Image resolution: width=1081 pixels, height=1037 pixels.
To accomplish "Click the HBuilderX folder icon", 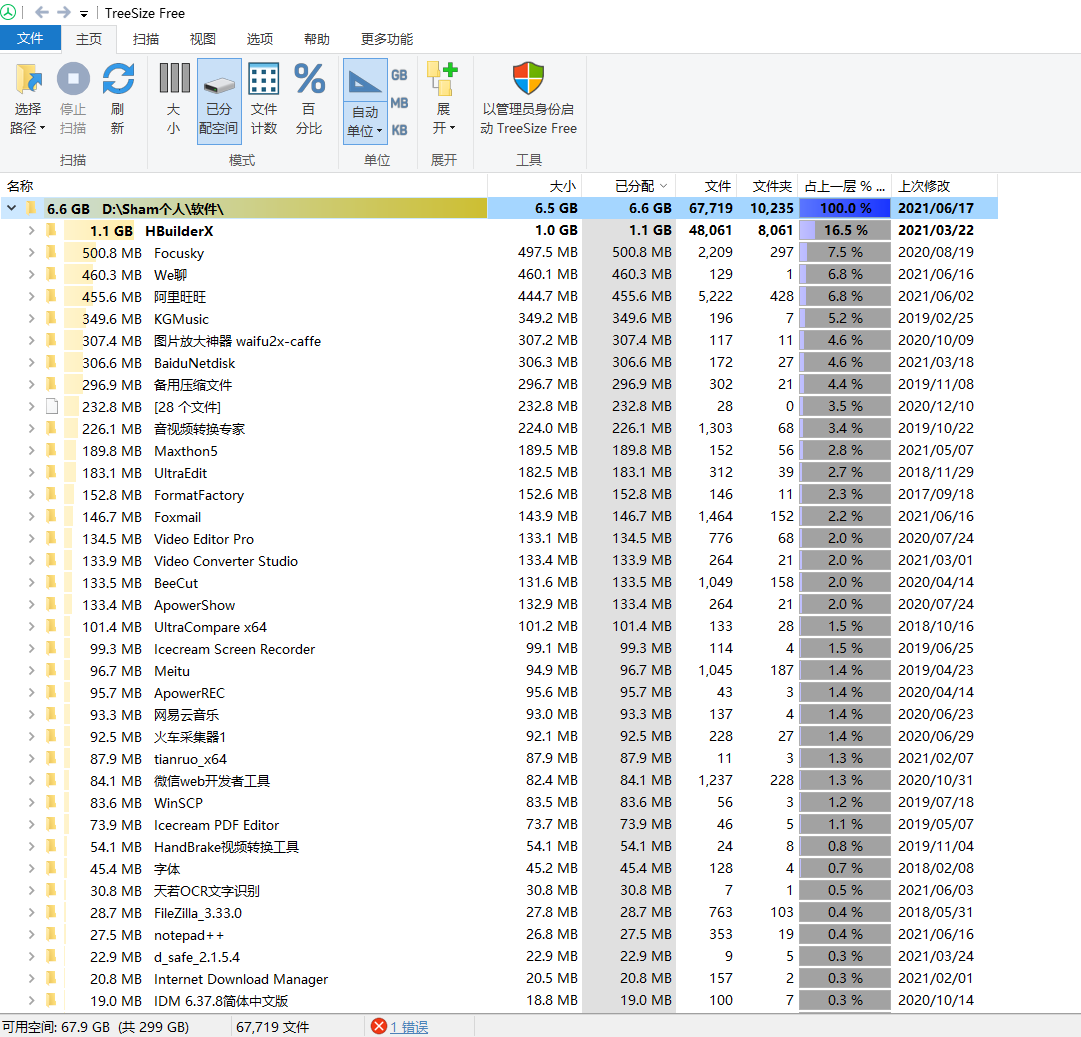I will pyautogui.click(x=51, y=230).
